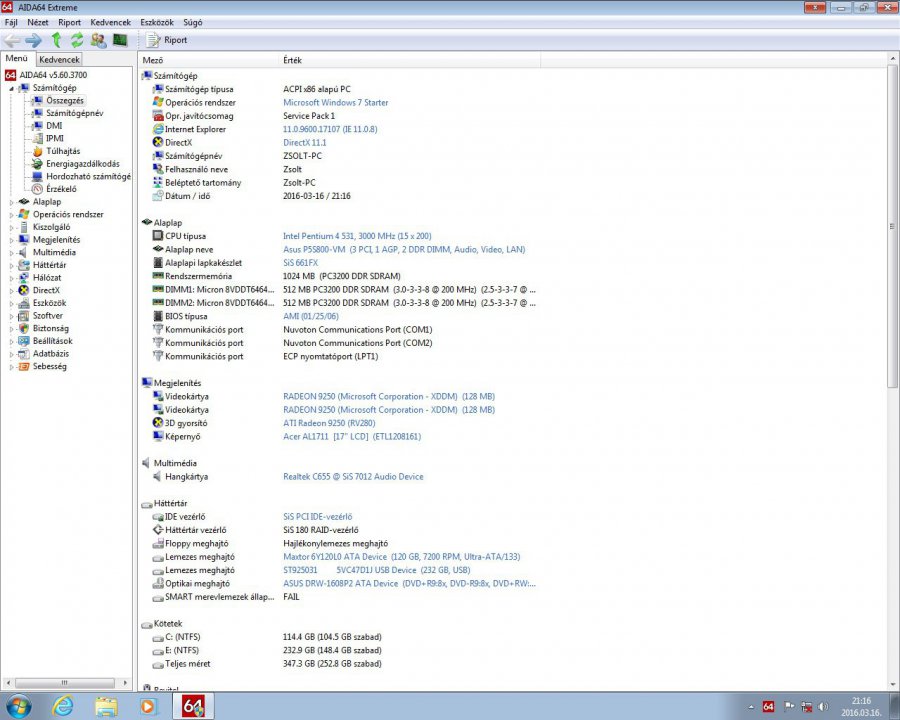Open the SiS 661FX chipset link

(x=300, y=263)
